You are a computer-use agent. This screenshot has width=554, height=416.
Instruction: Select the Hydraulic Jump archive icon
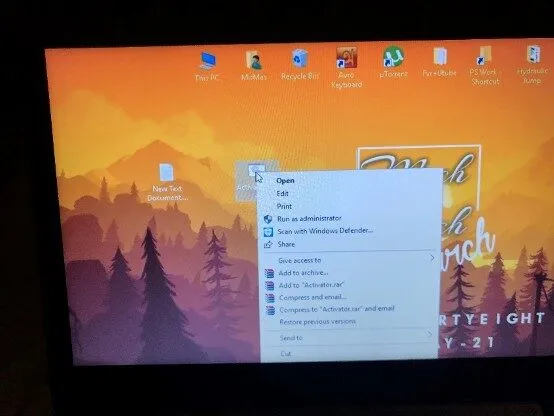532,65
